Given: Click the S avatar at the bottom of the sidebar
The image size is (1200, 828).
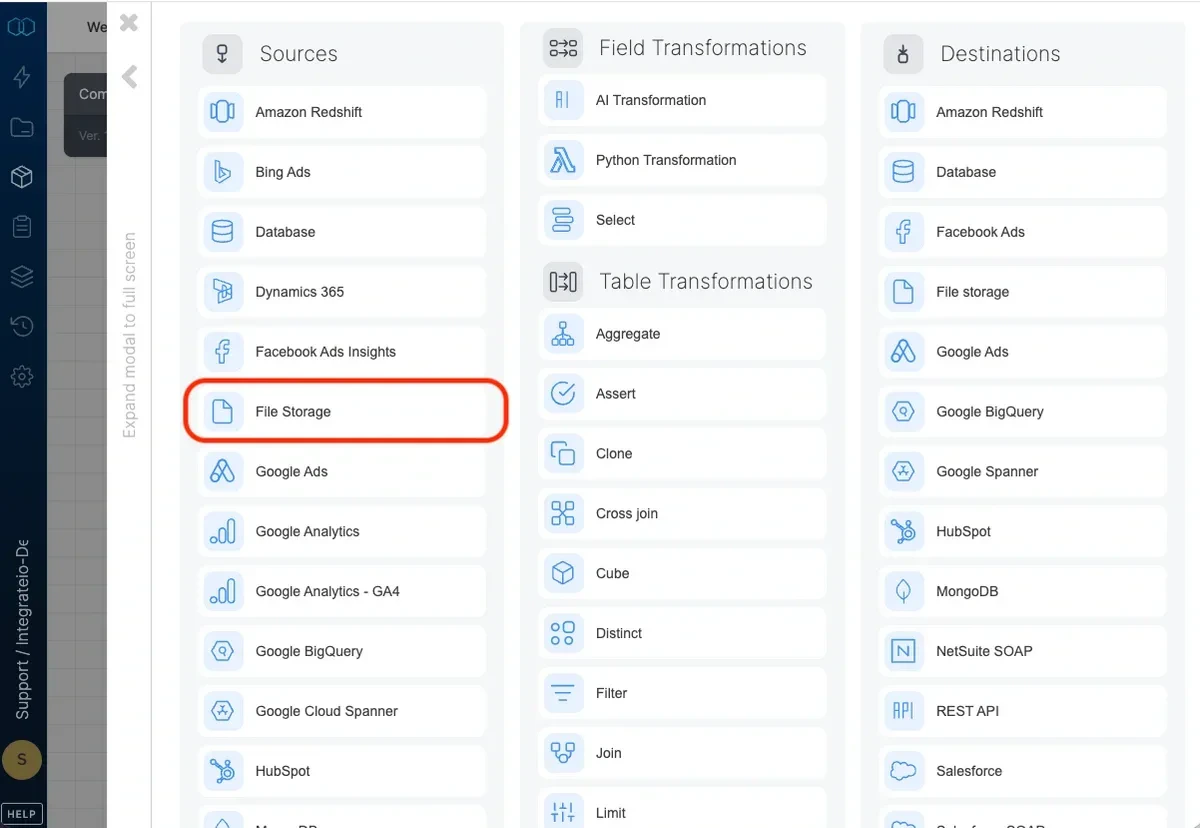Looking at the screenshot, I should coord(22,760).
